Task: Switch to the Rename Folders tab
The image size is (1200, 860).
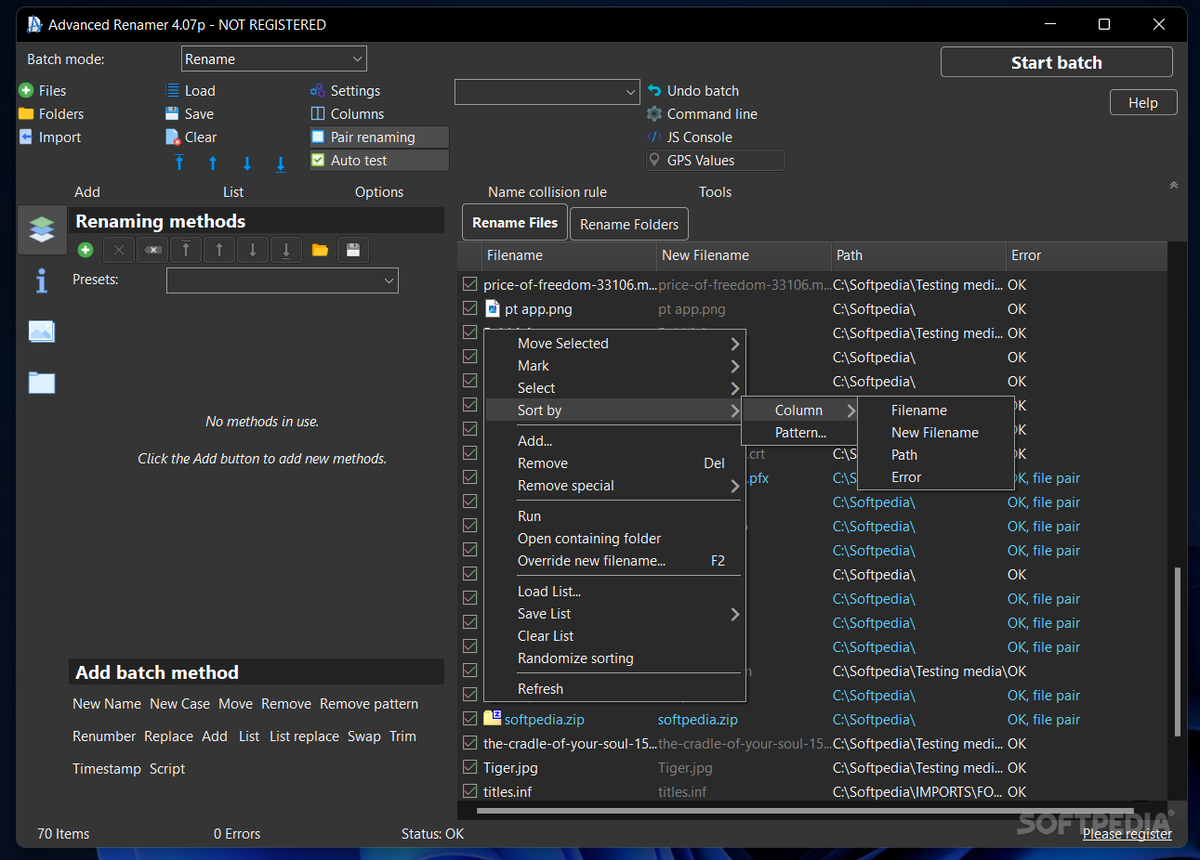Action: pyautogui.click(x=628, y=223)
